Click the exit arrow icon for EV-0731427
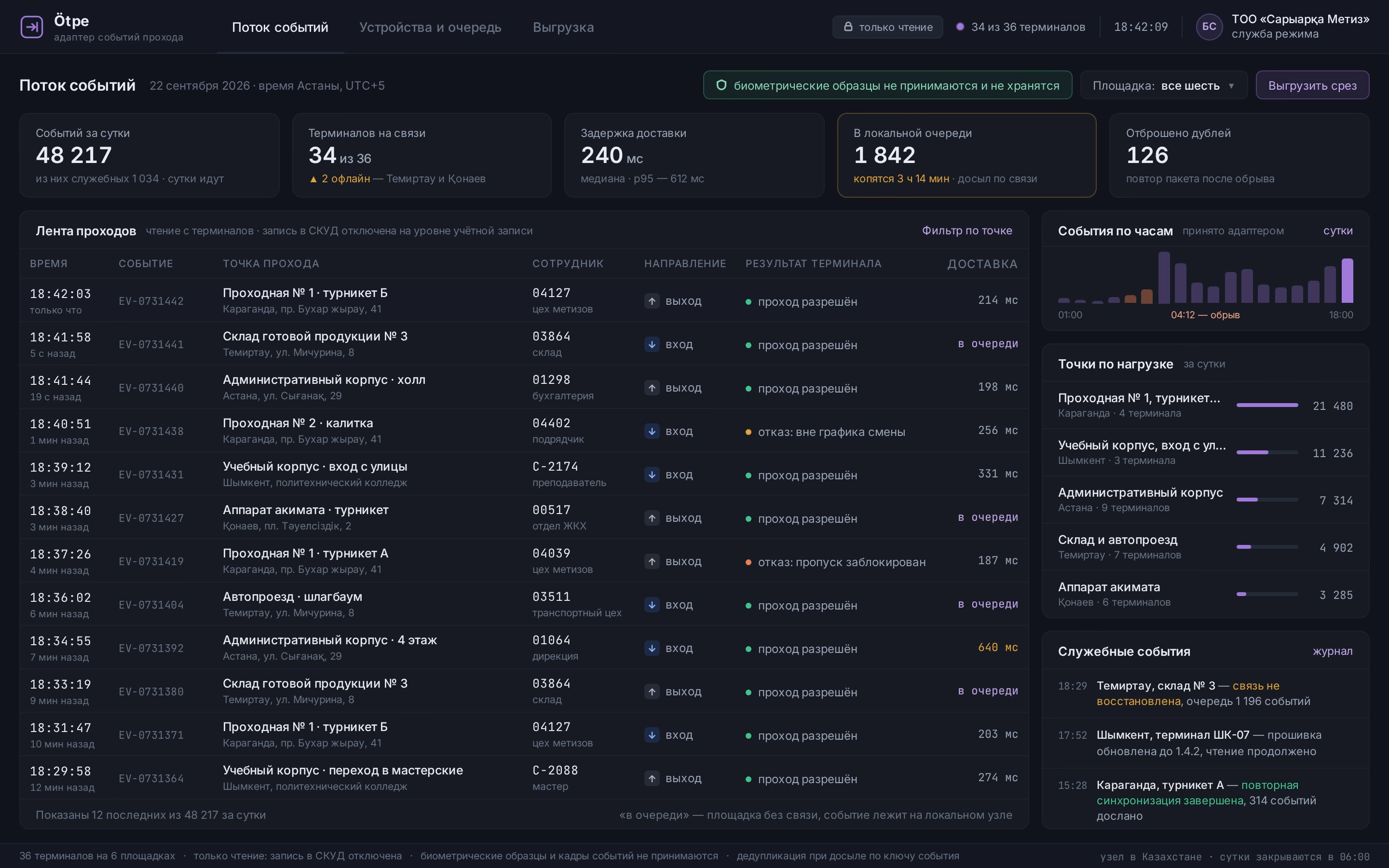 pos(652,518)
